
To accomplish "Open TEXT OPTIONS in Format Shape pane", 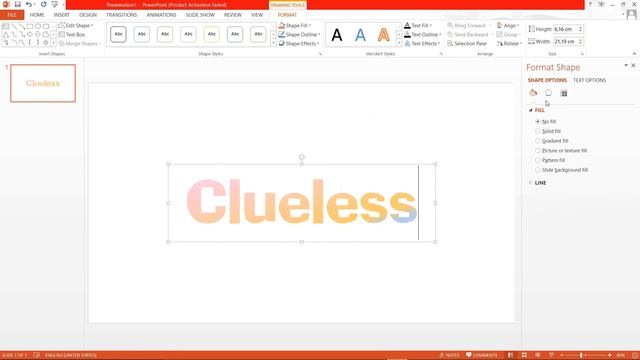I will pyautogui.click(x=589, y=80).
